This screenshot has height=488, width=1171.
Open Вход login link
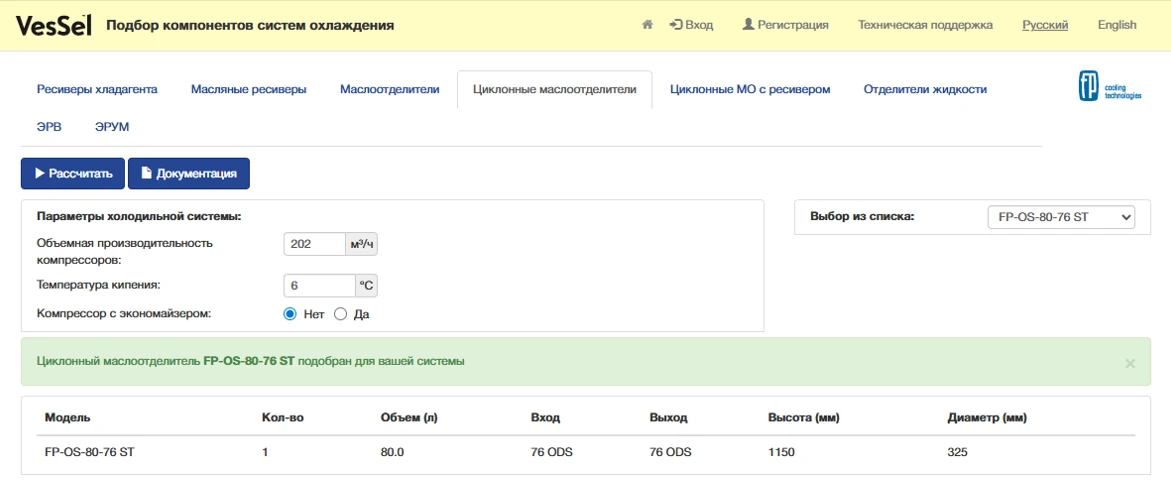coord(692,25)
